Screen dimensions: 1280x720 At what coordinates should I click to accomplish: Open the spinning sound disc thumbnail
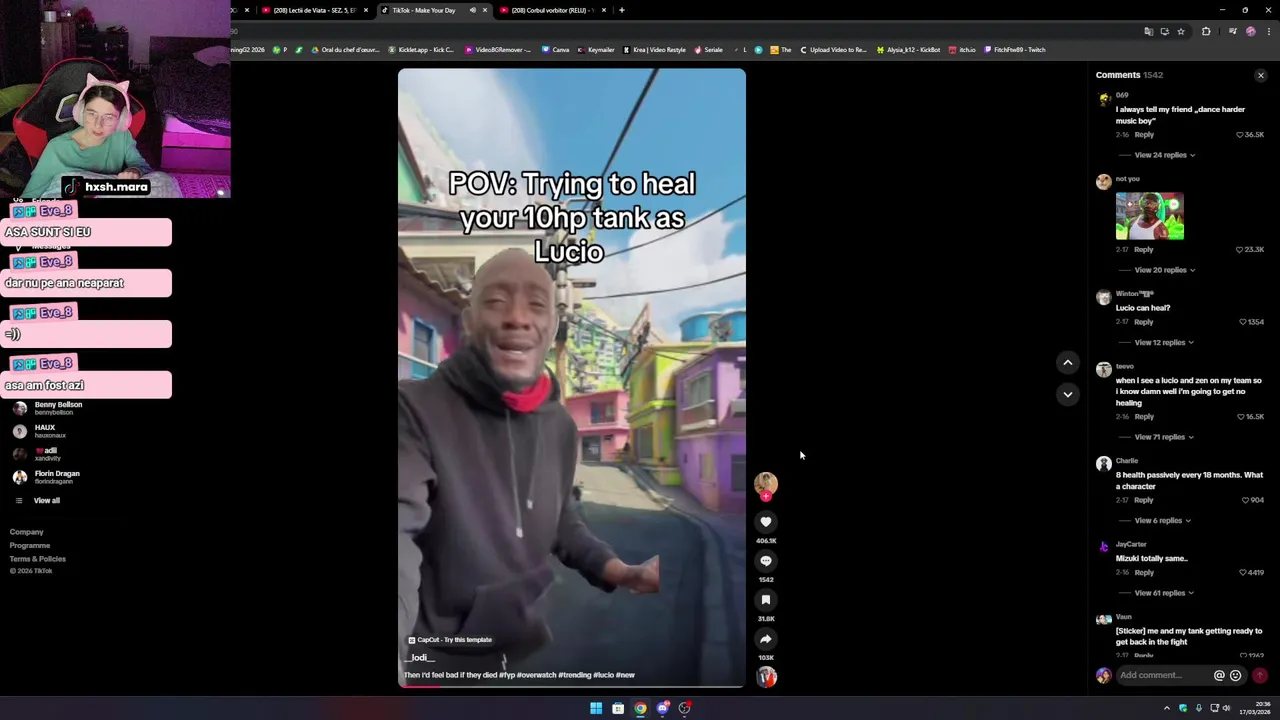click(766, 677)
